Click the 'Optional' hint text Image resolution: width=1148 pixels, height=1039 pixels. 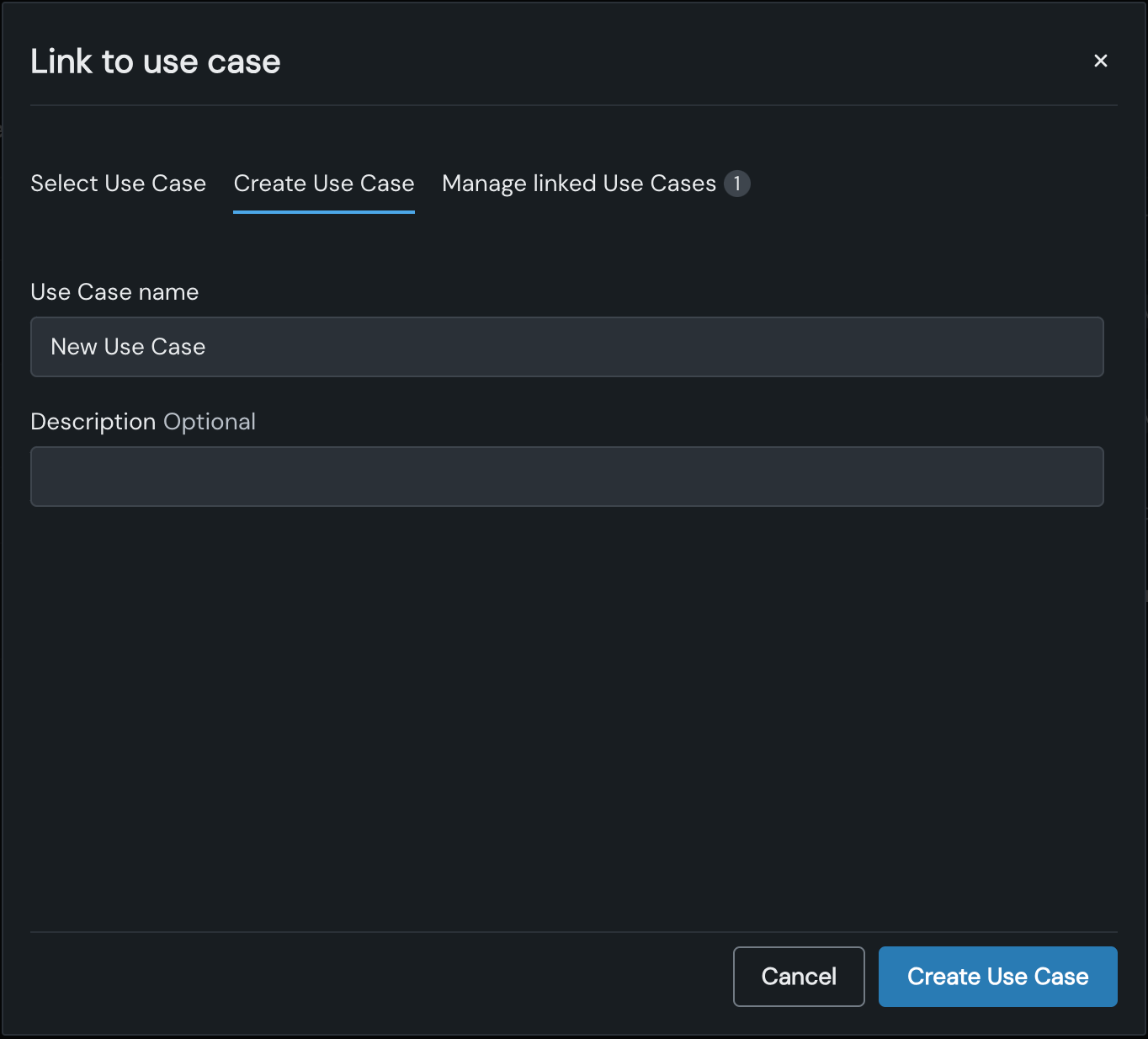click(x=210, y=422)
